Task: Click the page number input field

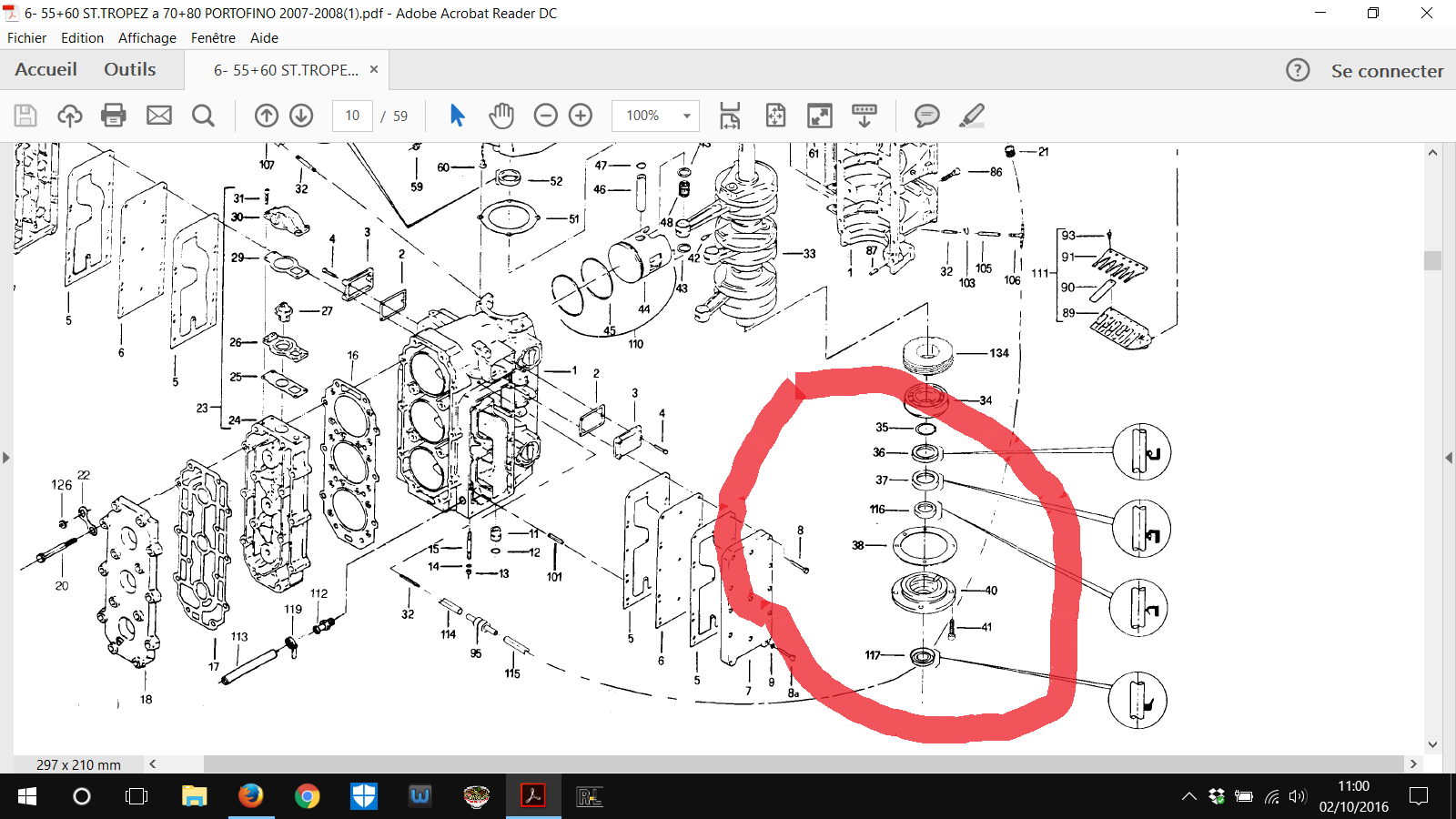Action: click(352, 116)
